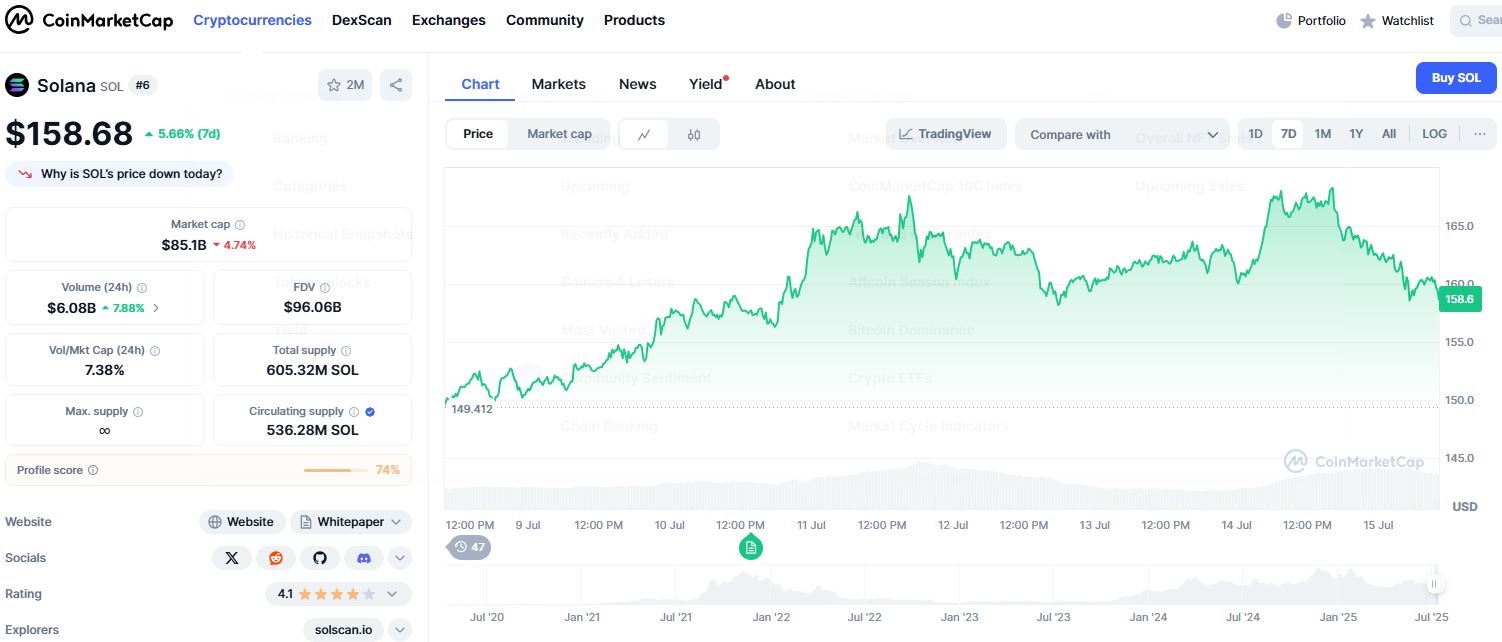Viewport: 1502px width, 642px height.
Task: Click the Total supply info icon
Action: pos(346,351)
